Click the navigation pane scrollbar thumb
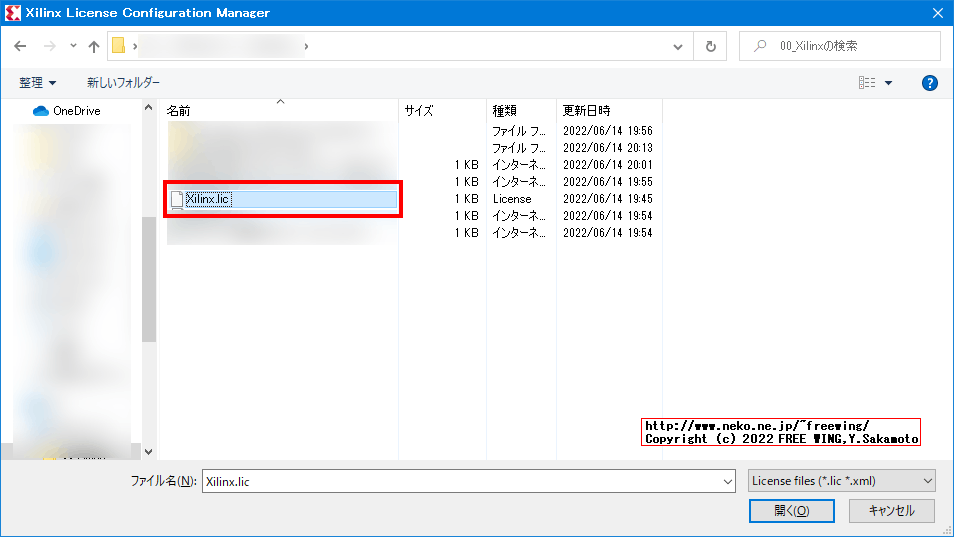954x537 pixels. click(149, 280)
